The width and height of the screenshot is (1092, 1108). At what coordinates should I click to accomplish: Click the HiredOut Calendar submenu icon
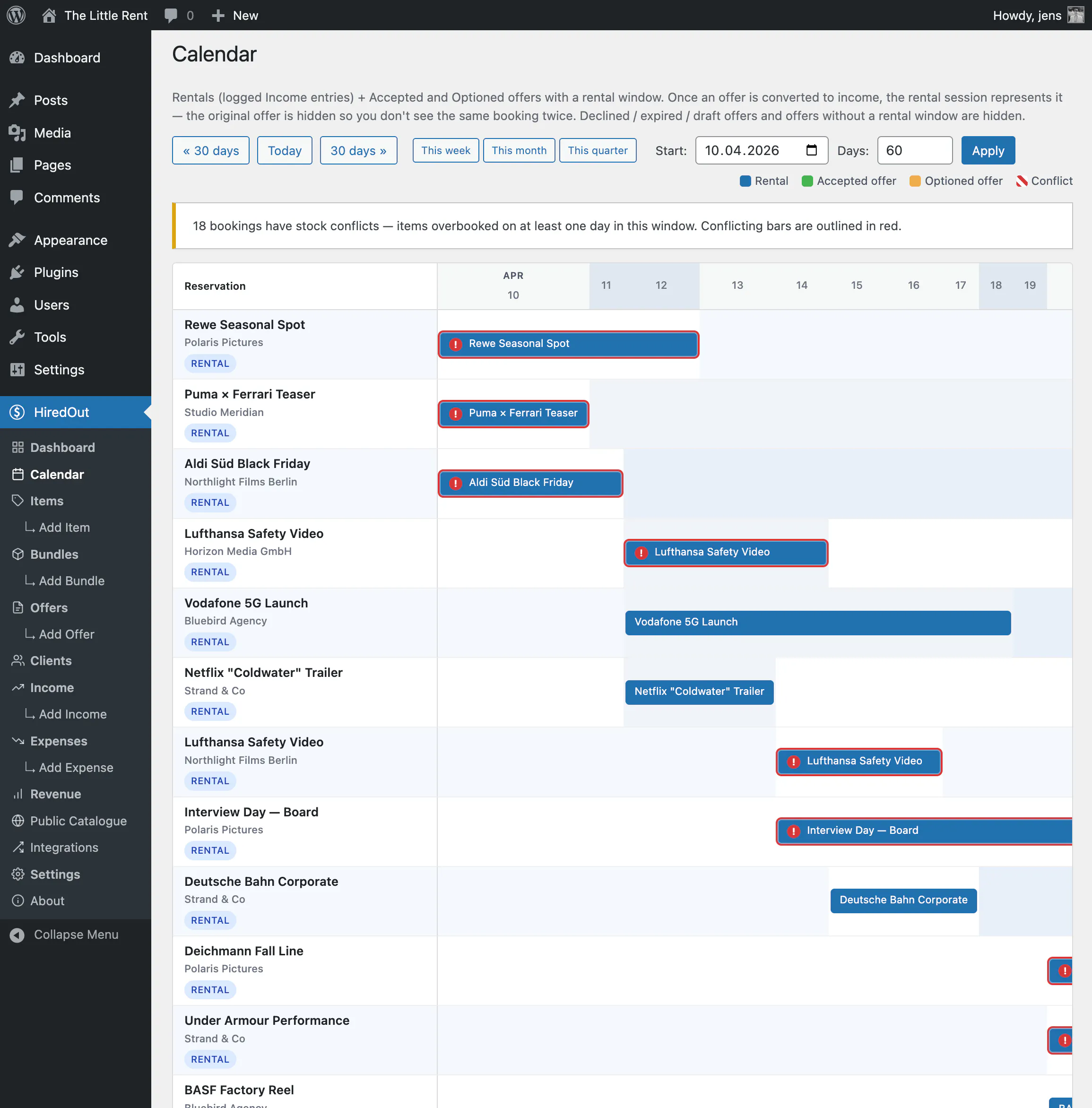(x=18, y=474)
